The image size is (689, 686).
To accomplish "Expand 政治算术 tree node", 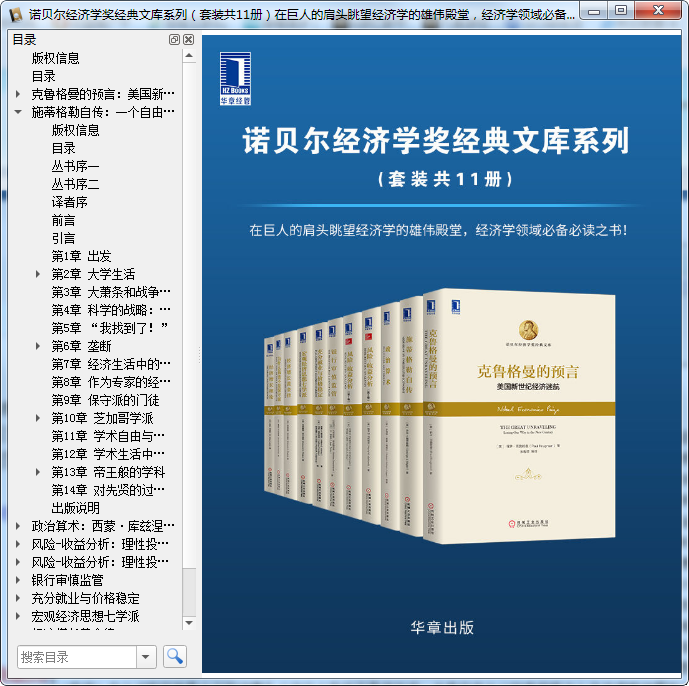I will 18,526.
